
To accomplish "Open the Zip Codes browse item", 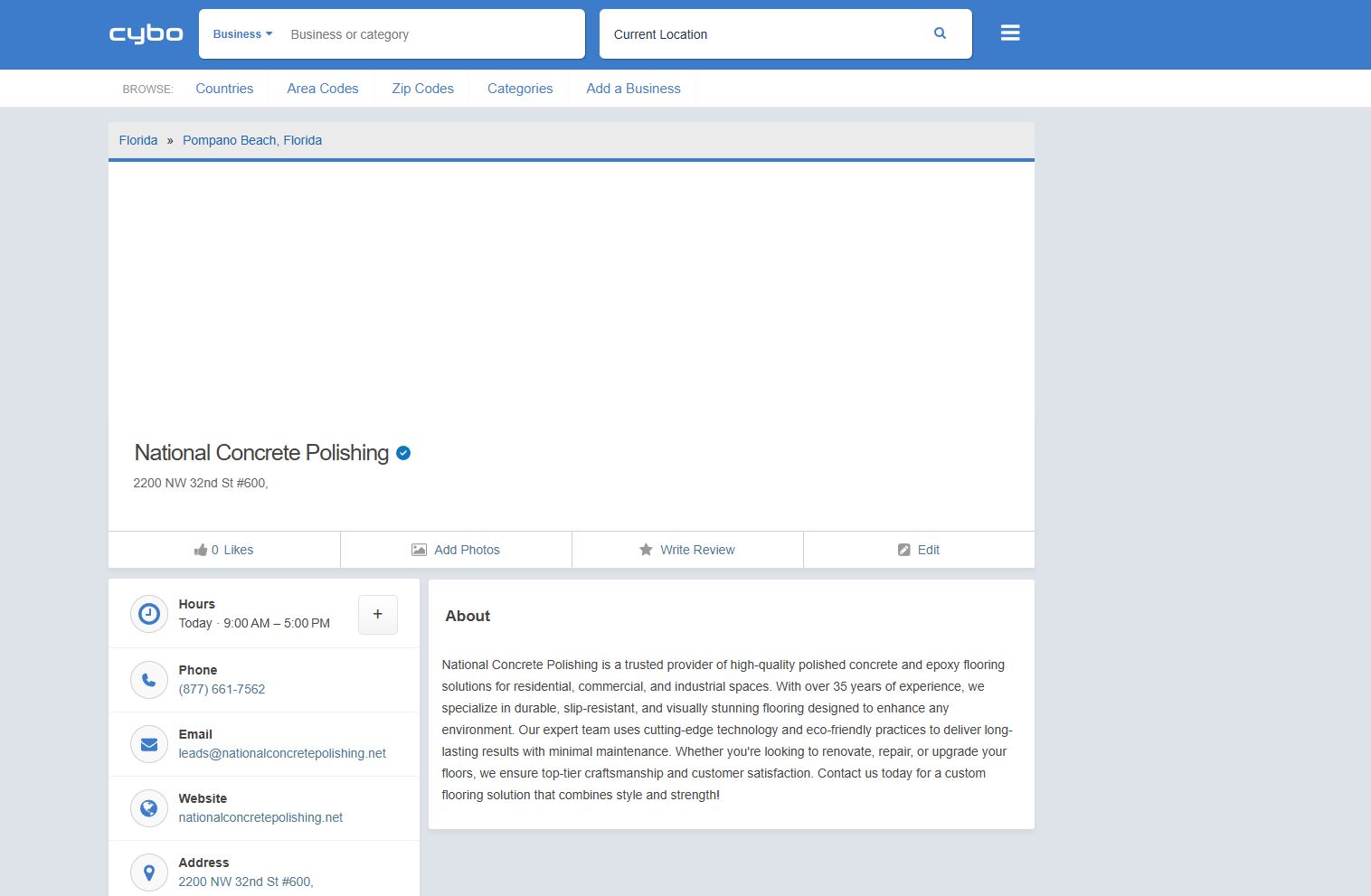I will tap(422, 89).
